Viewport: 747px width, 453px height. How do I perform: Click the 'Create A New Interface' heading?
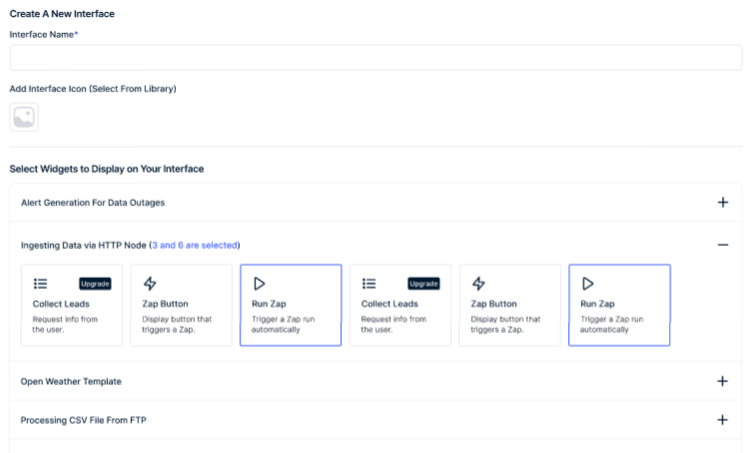coord(62,14)
